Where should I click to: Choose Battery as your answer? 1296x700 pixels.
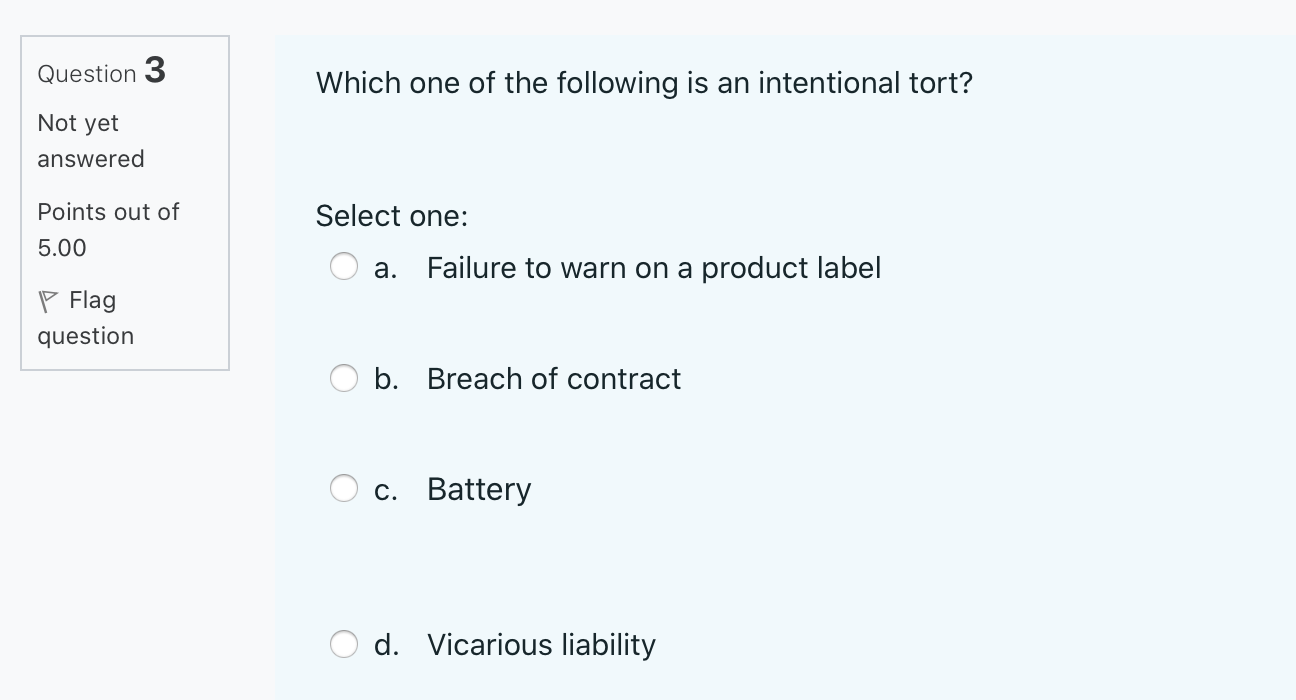point(344,488)
